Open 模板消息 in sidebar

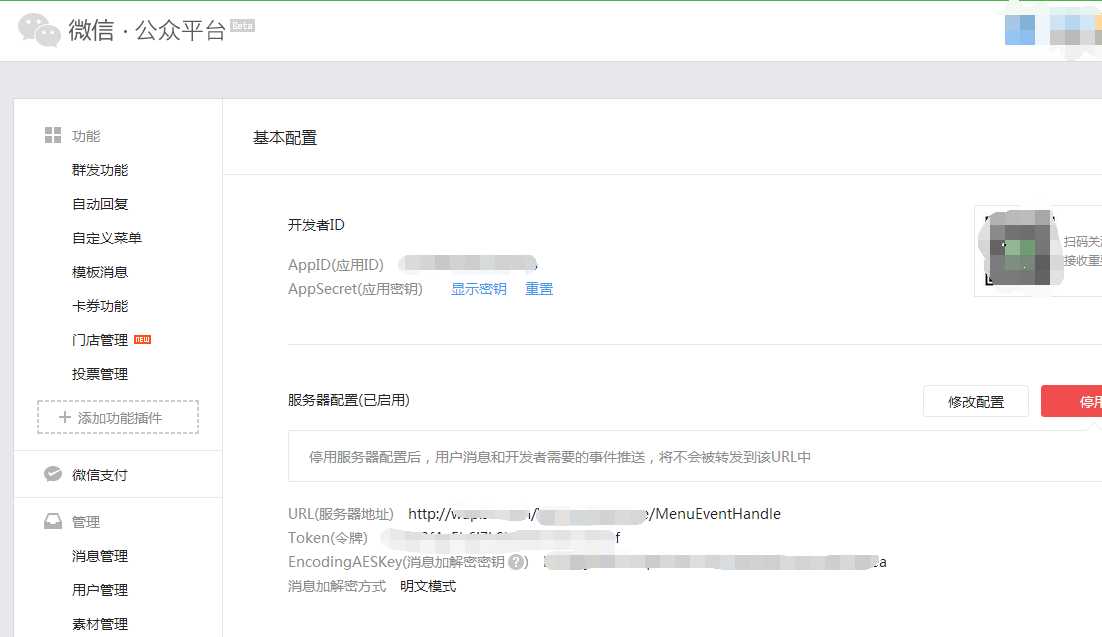[100, 272]
